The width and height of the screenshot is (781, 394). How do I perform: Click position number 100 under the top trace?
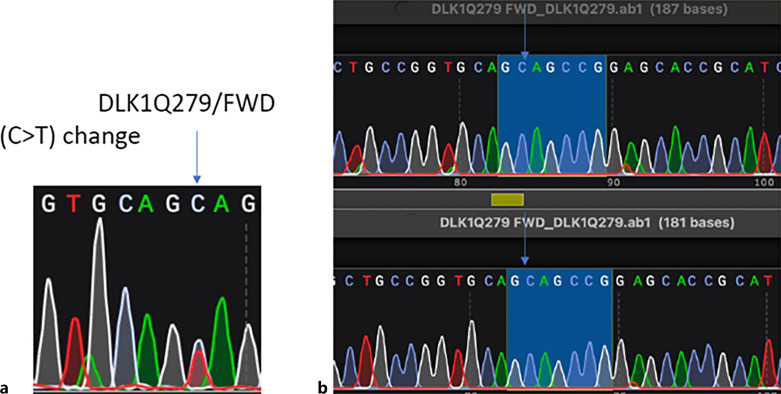click(764, 183)
